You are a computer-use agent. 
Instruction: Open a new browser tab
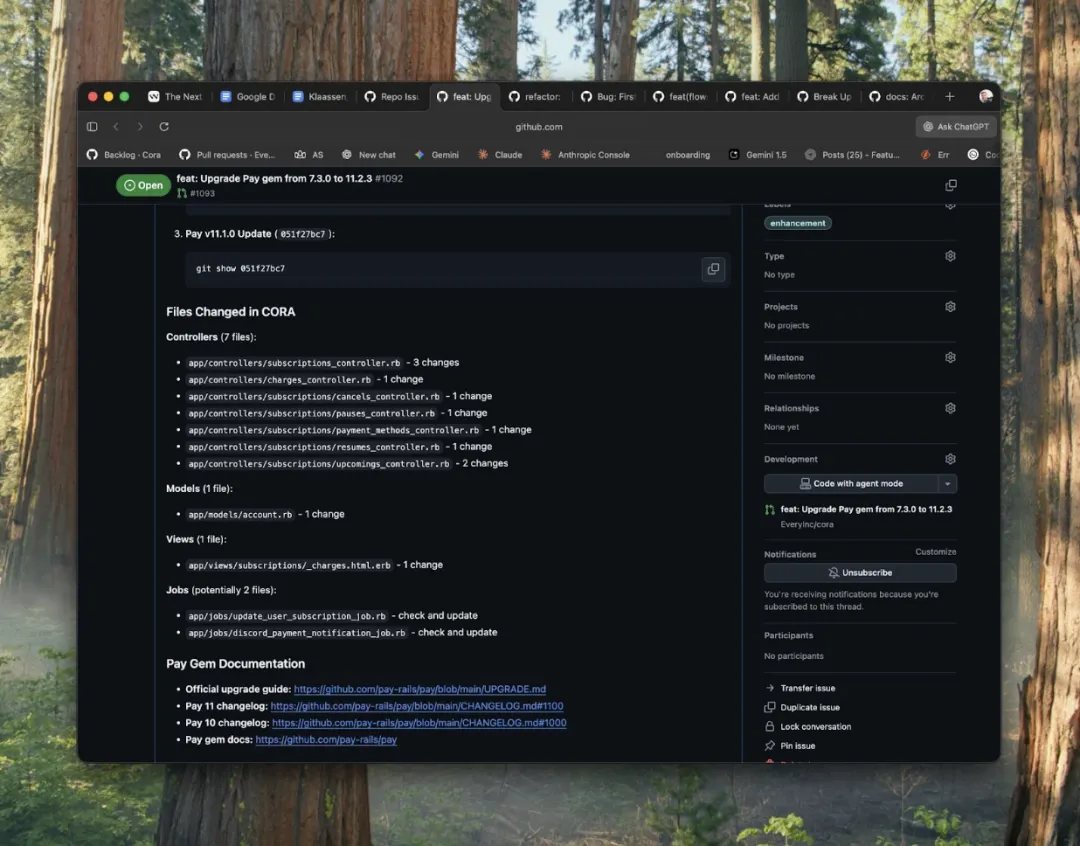950,96
